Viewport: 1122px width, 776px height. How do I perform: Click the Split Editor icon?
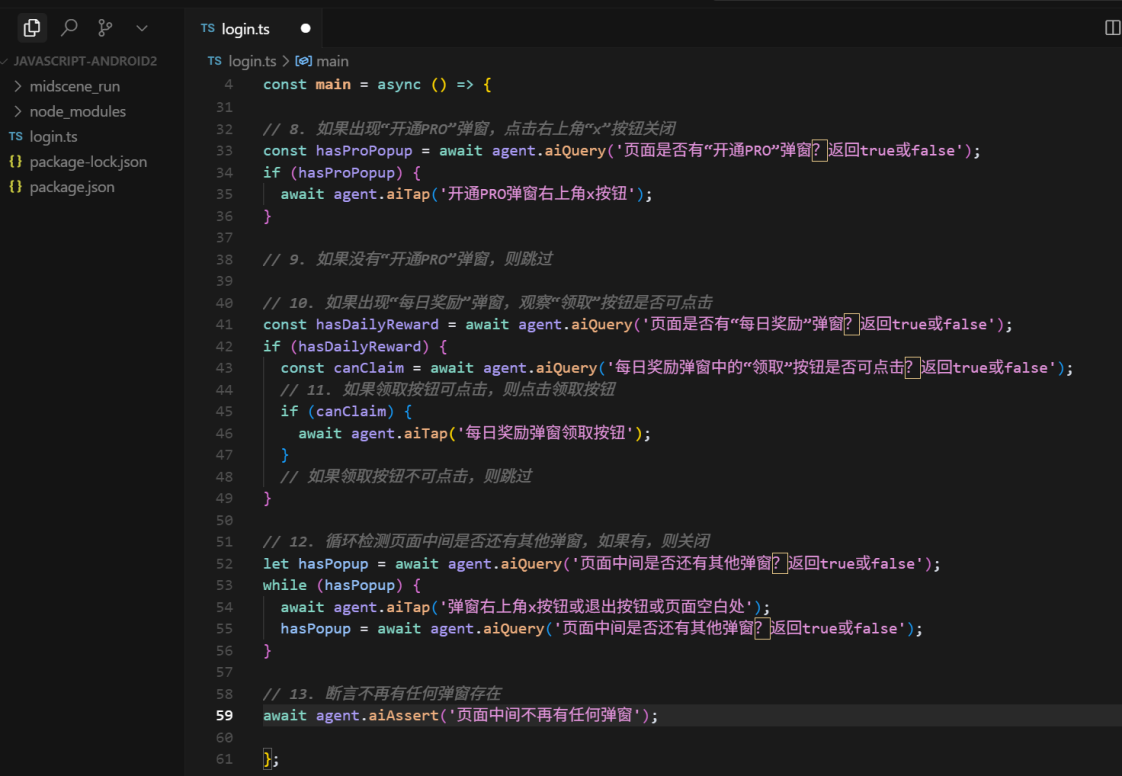coord(1113,28)
